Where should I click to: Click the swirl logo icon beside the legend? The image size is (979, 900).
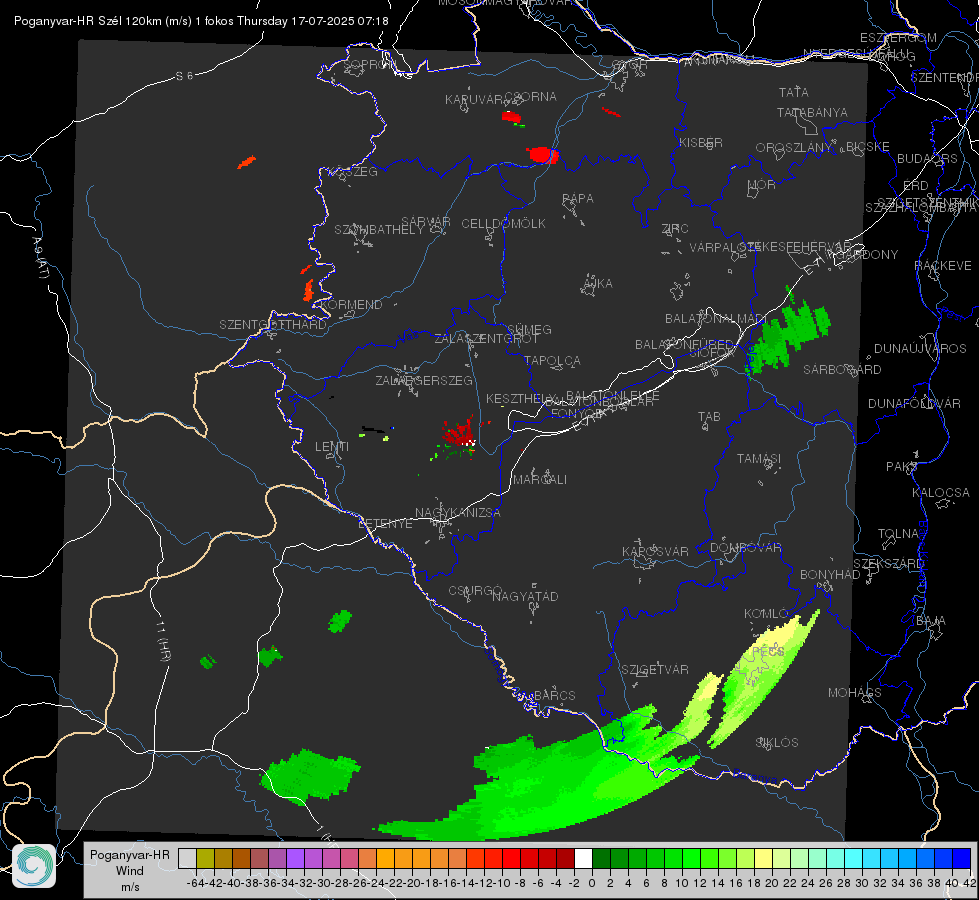(x=34, y=866)
